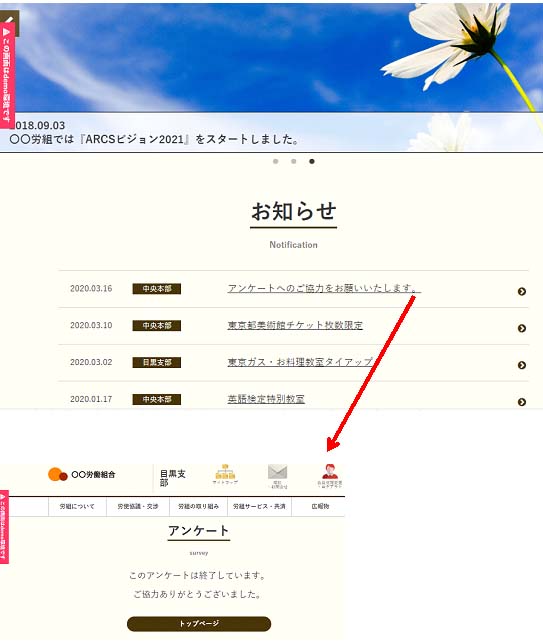Open the 労組サービス・共済 menu
Screen dimensions: 543x644
click(259, 506)
